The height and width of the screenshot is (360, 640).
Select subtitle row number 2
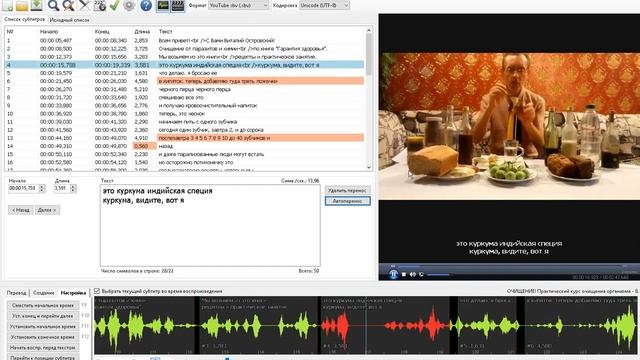coord(184,49)
